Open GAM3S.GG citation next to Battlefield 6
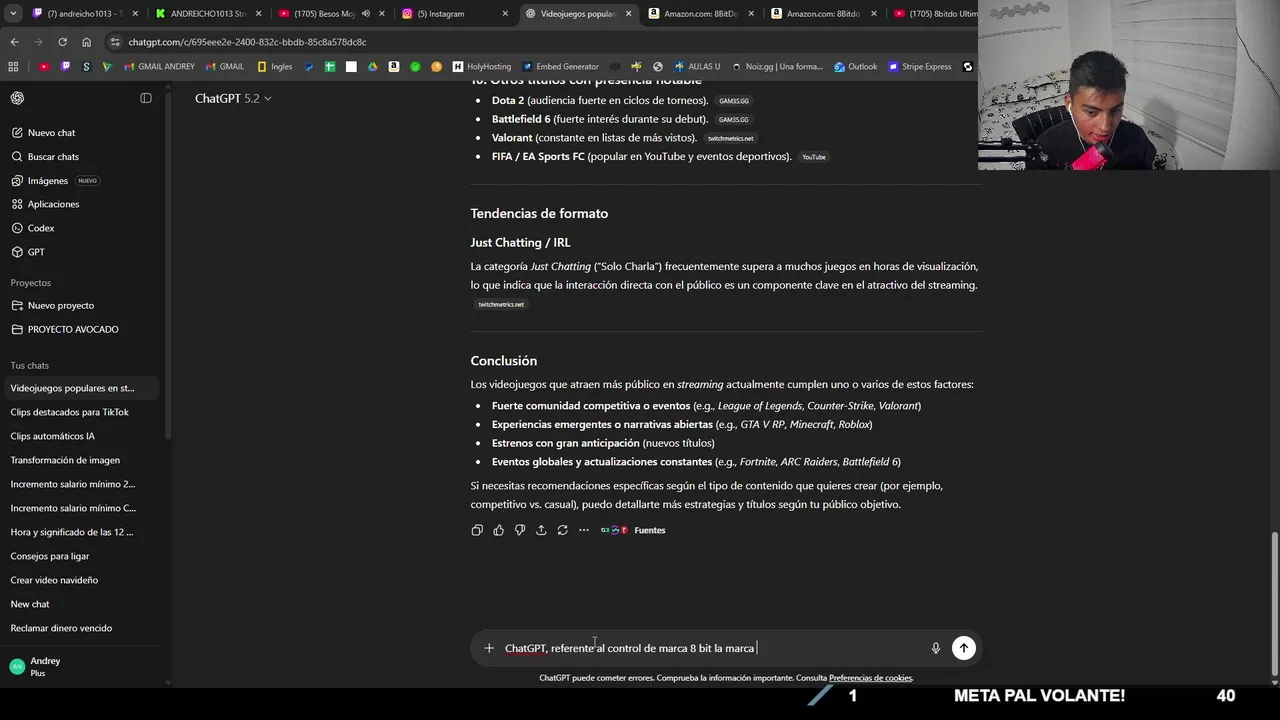 pyautogui.click(x=734, y=120)
